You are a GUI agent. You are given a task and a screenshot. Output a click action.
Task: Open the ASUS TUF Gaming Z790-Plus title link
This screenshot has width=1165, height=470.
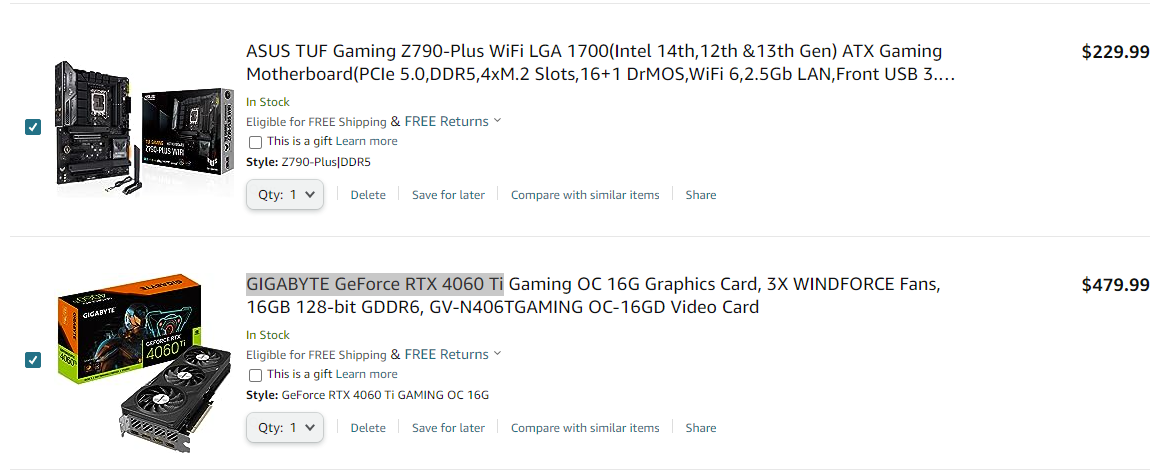click(x=600, y=63)
